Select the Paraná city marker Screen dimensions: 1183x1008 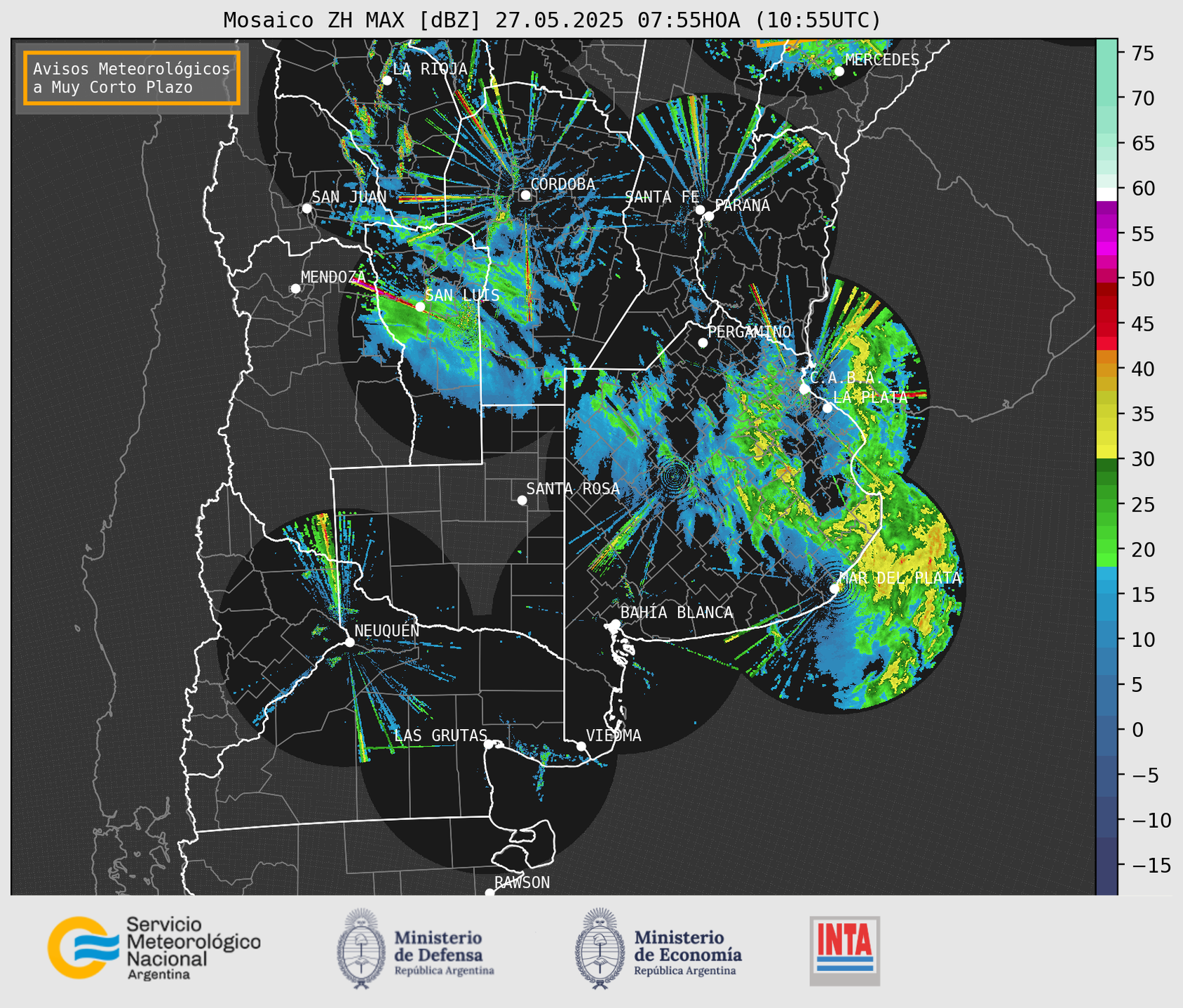[709, 216]
